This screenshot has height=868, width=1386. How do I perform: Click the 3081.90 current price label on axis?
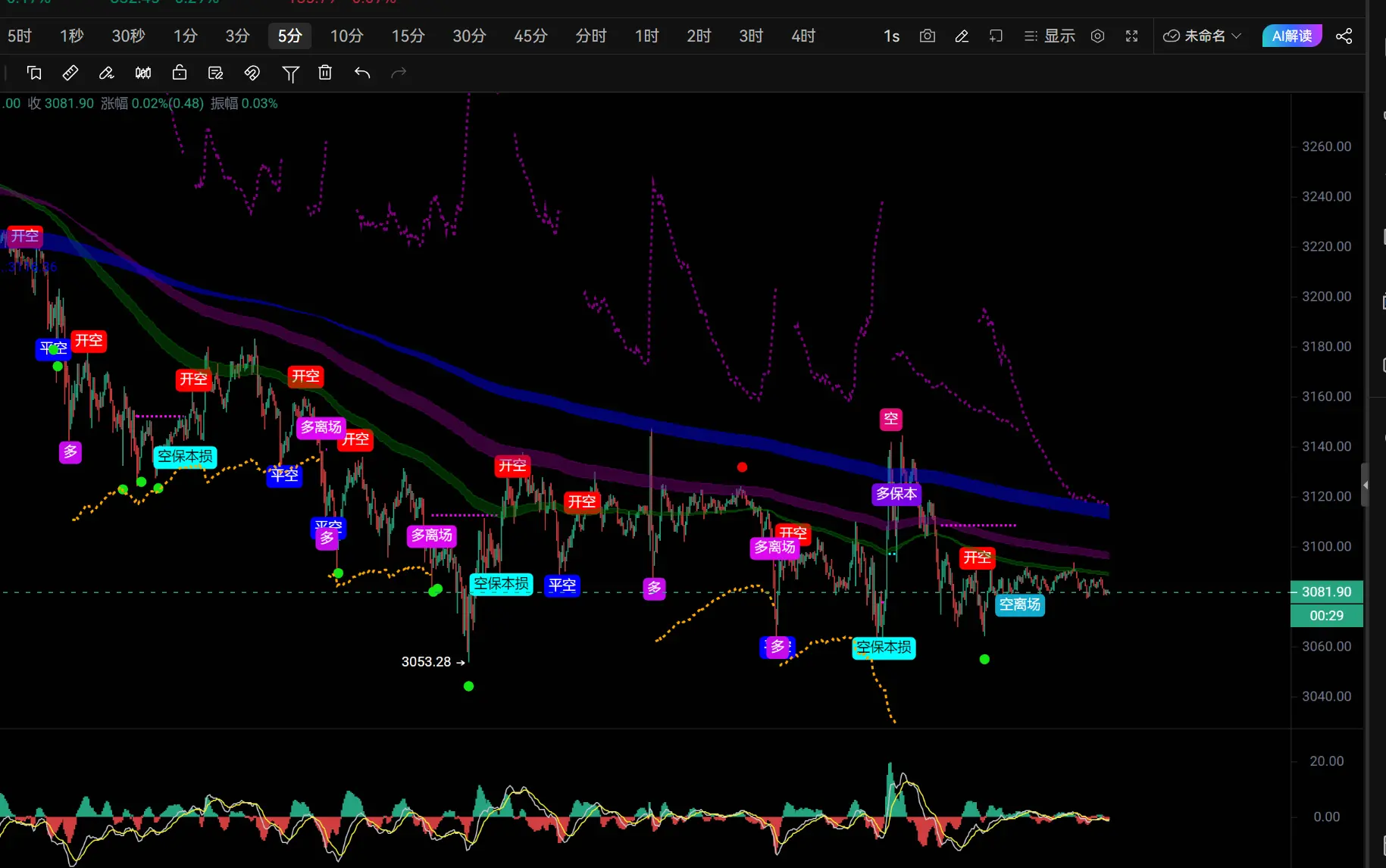tap(1326, 592)
